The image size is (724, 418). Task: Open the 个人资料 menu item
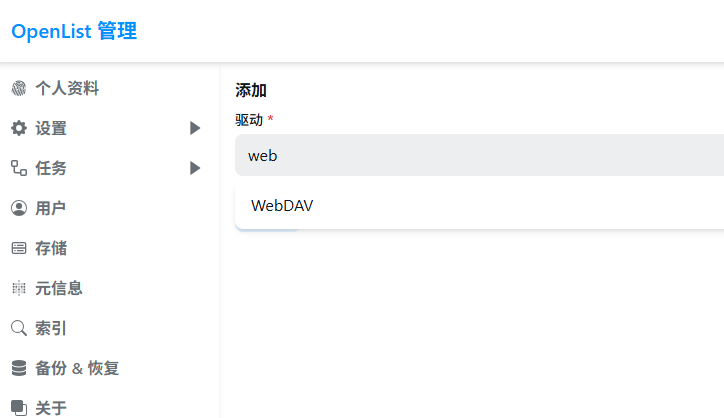(67, 88)
